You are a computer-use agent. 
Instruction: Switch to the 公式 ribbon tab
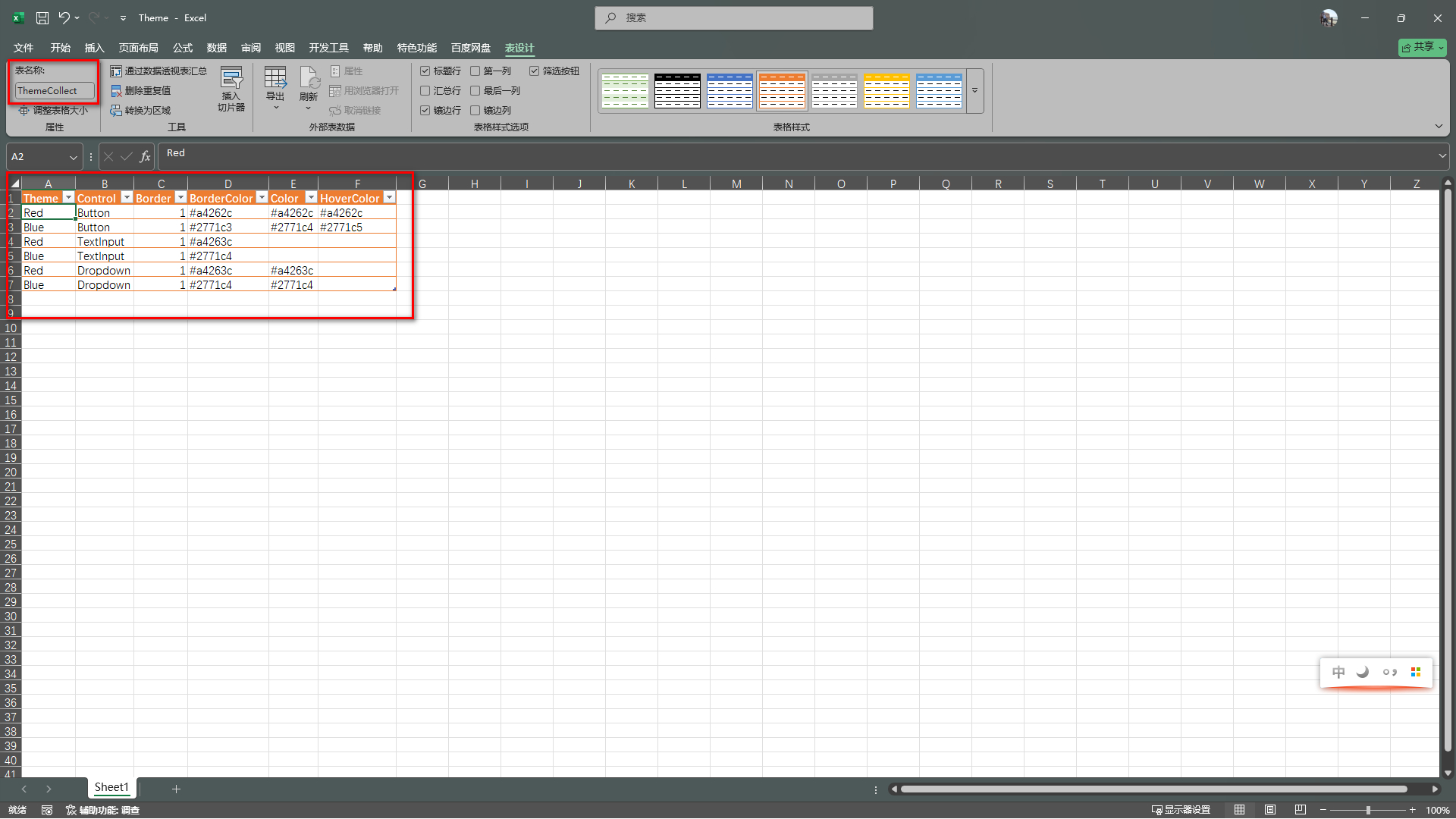click(x=182, y=48)
